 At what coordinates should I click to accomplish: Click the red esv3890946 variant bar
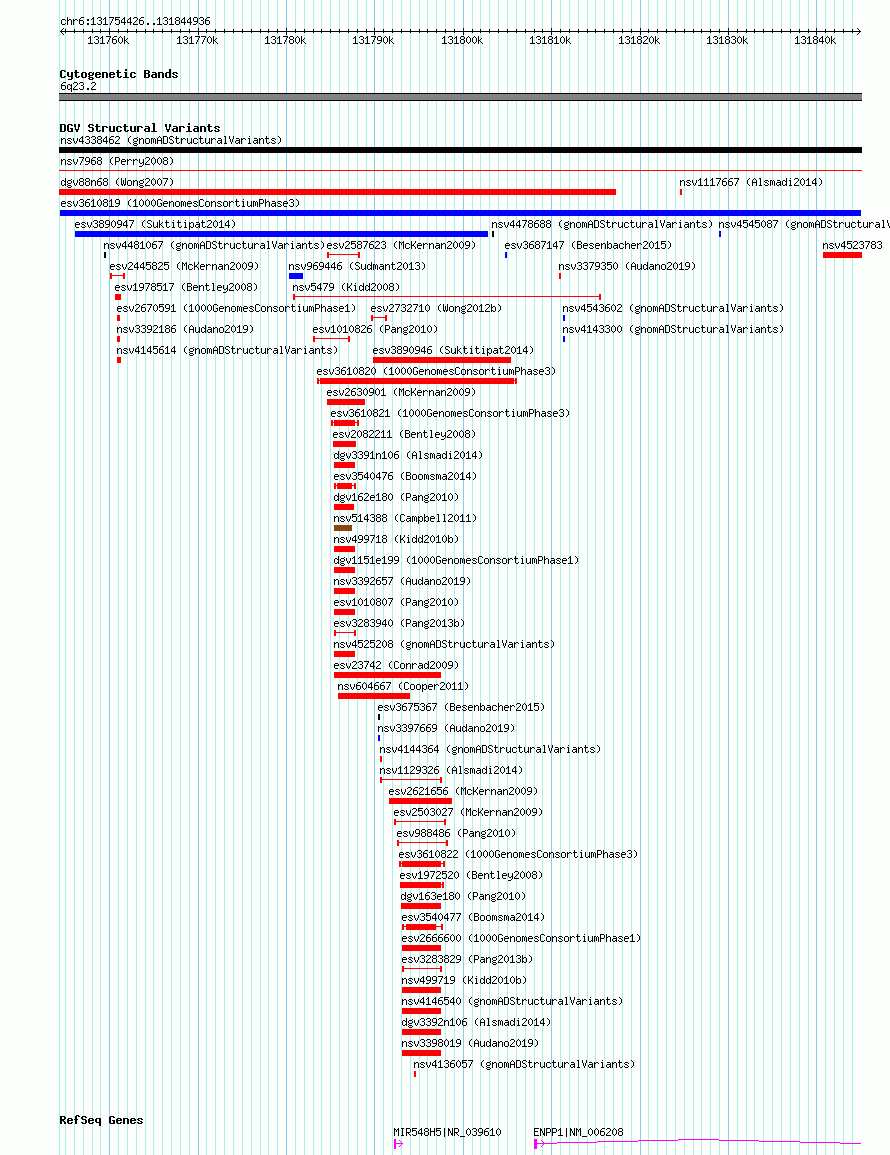(x=442, y=360)
